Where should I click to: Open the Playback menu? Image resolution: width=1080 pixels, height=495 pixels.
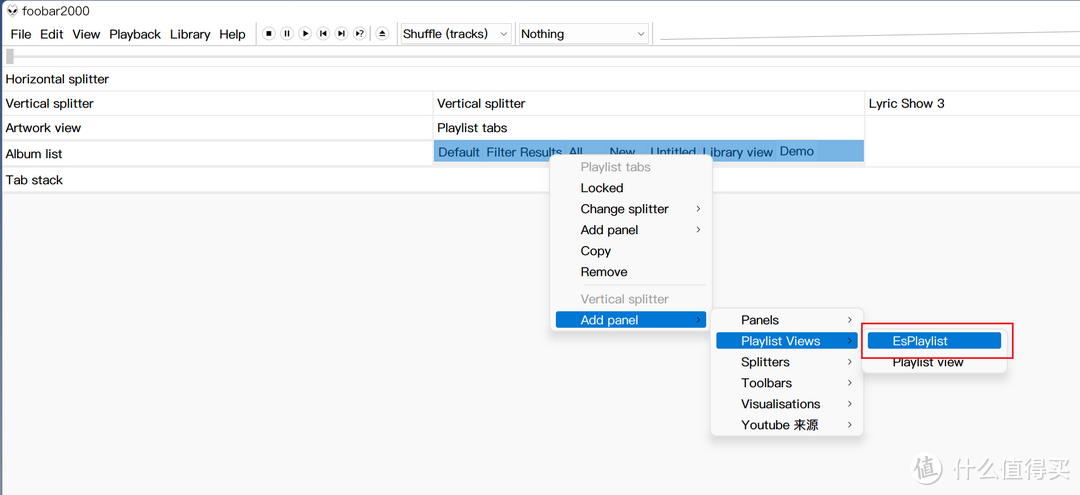point(135,34)
